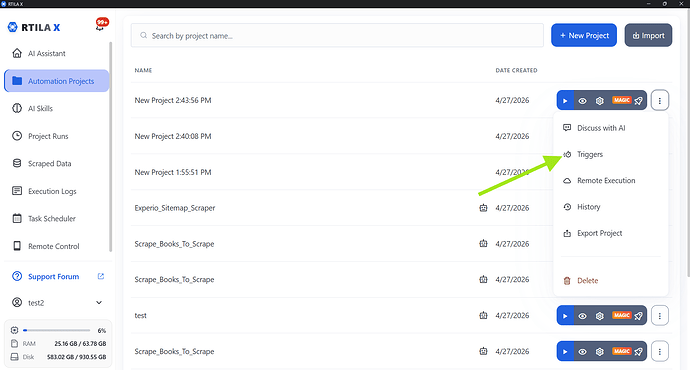This screenshot has width=690, height=370.
Task: Click eye icon on the 'test' project row
Action: pyautogui.click(x=582, y=316)
